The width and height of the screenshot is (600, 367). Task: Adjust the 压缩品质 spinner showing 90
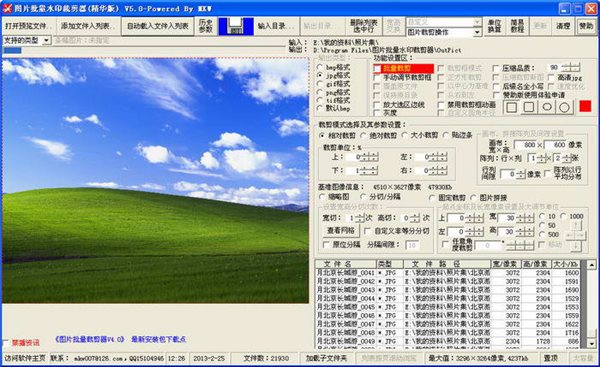570,68
